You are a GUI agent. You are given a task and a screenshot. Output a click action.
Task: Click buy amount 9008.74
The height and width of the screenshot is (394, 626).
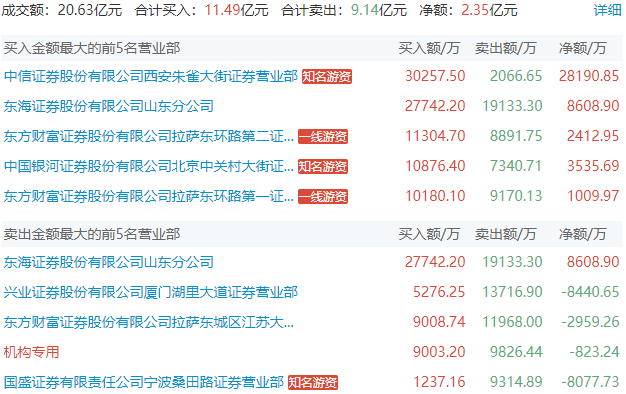pyautogui.click(x=439, y=322)
